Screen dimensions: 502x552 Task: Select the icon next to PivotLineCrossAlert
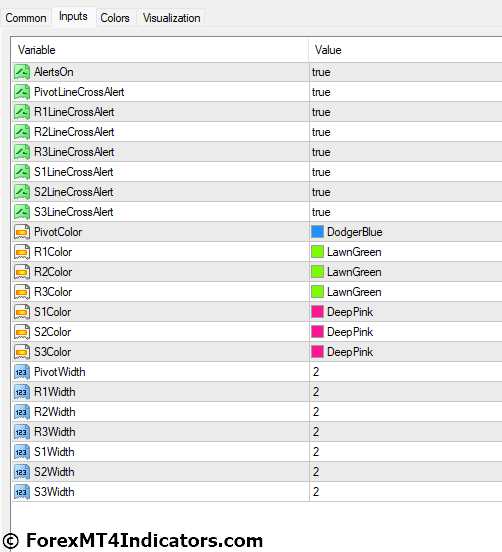coord(22,92)
